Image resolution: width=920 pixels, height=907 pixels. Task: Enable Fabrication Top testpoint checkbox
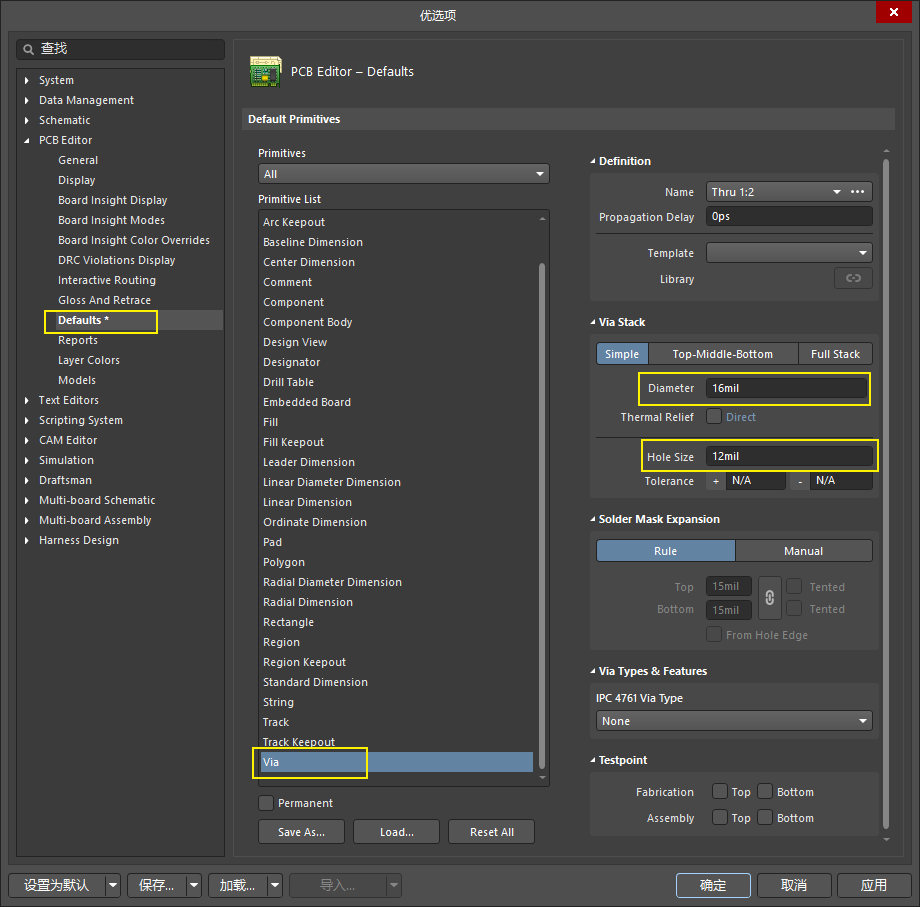(x=720, y=792)
